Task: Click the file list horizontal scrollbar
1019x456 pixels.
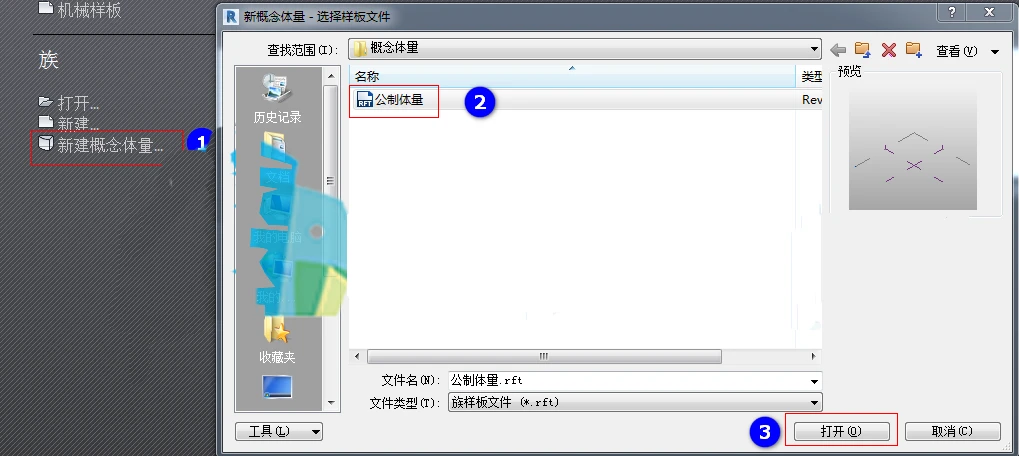Action: click(544, 356)
